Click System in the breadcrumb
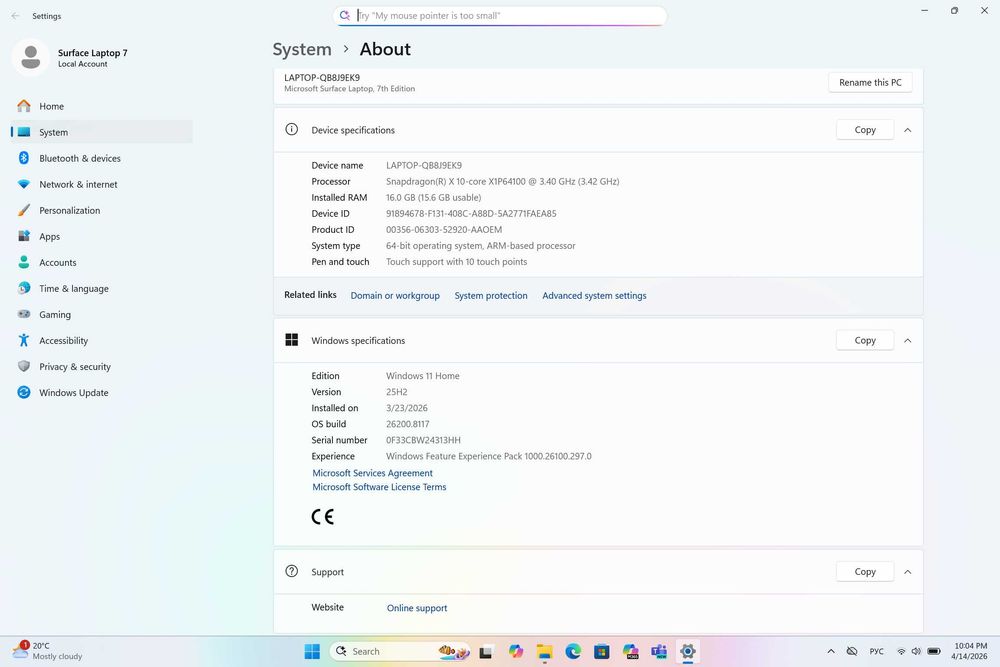Viewport: 1000px width, 667px height. click(302, 49)
